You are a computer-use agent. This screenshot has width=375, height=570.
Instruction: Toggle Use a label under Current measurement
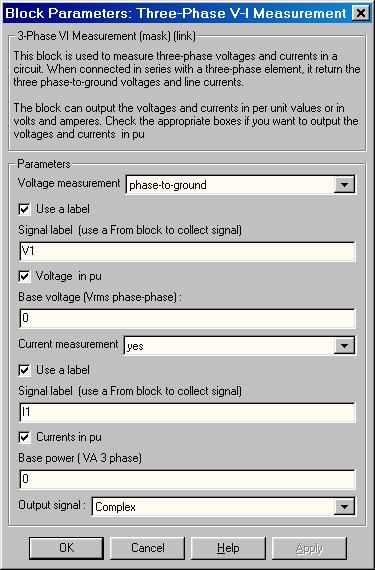coord(24,370)
